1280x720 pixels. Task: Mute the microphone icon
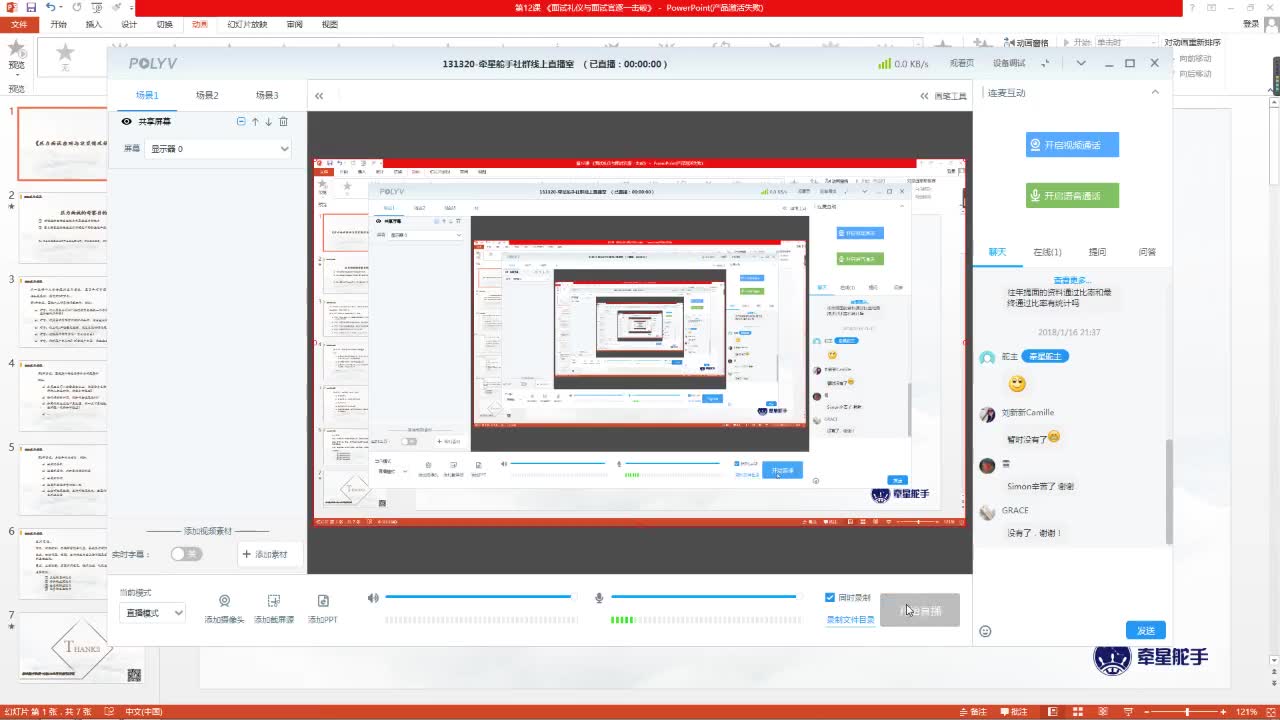coord(599,598)
